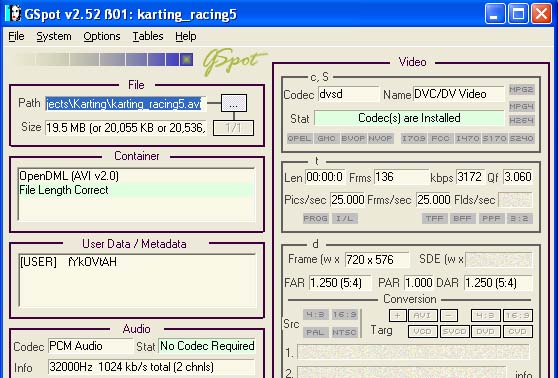Screen dimensions: 558x378
Task: Click the SVCD target button
Action: coord(454,331)
